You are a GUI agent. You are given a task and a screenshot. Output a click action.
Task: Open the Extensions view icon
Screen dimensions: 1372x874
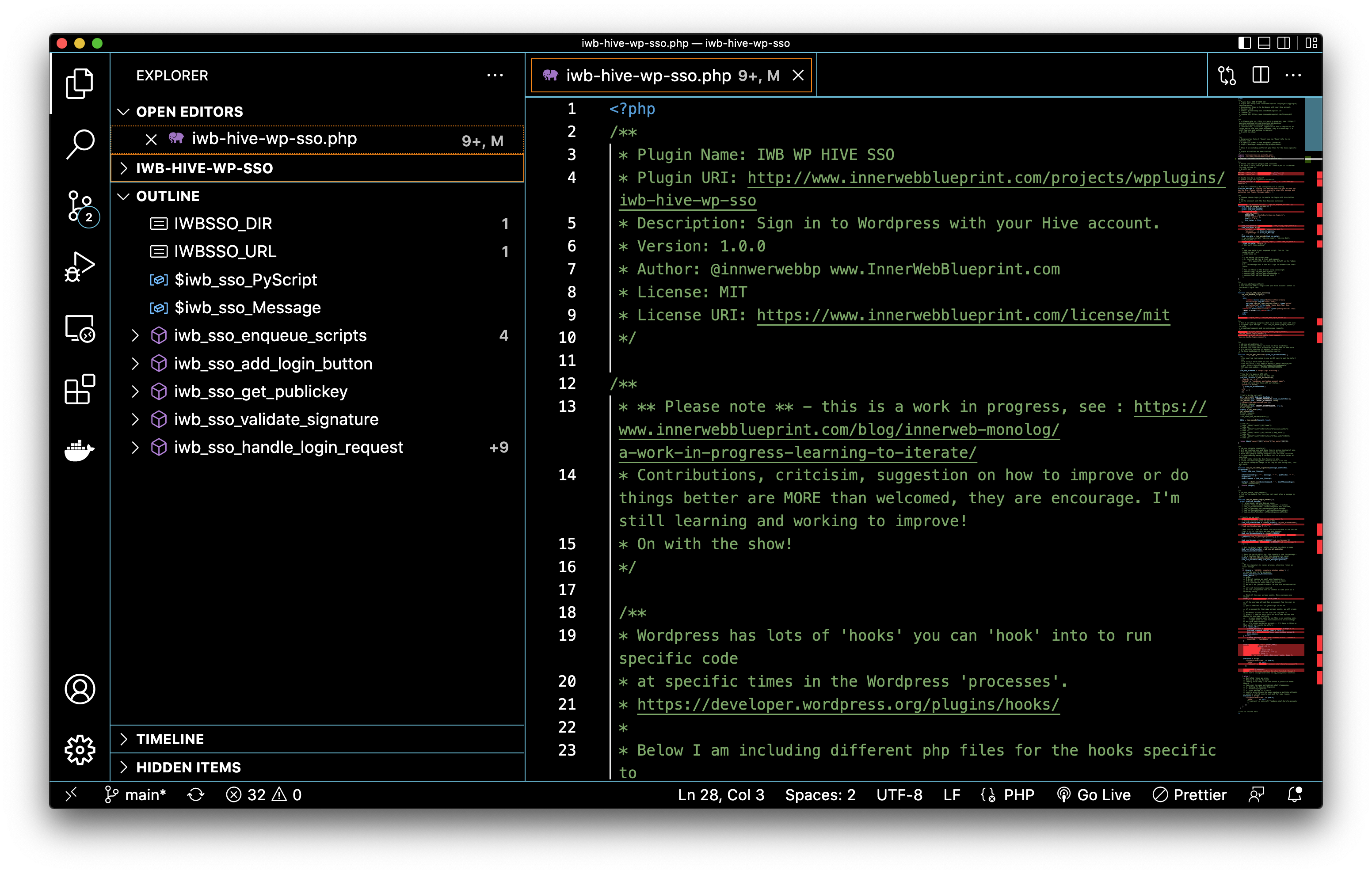coord(80,389)
